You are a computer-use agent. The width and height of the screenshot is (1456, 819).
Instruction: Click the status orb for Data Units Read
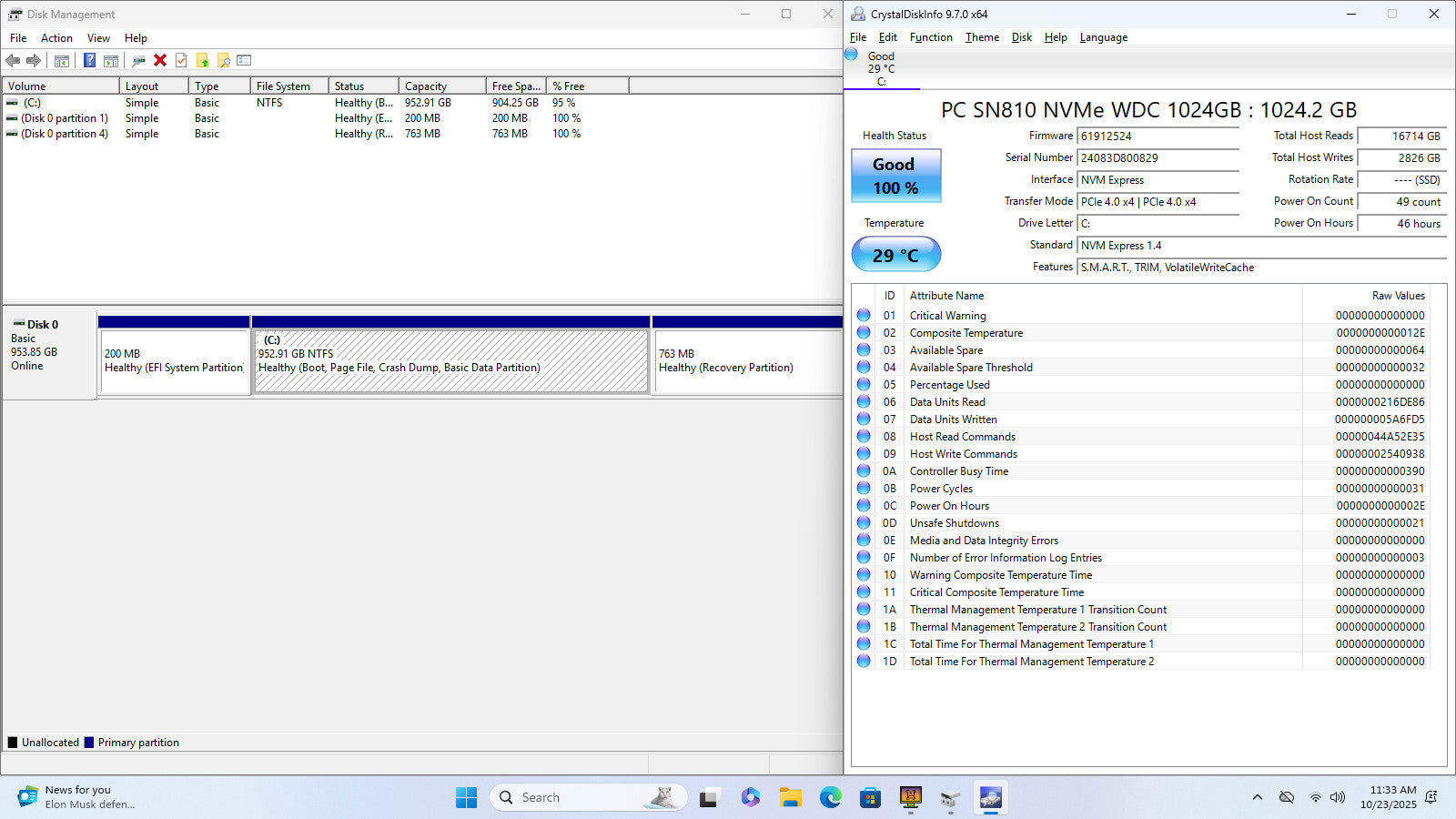tap(864, 401)
